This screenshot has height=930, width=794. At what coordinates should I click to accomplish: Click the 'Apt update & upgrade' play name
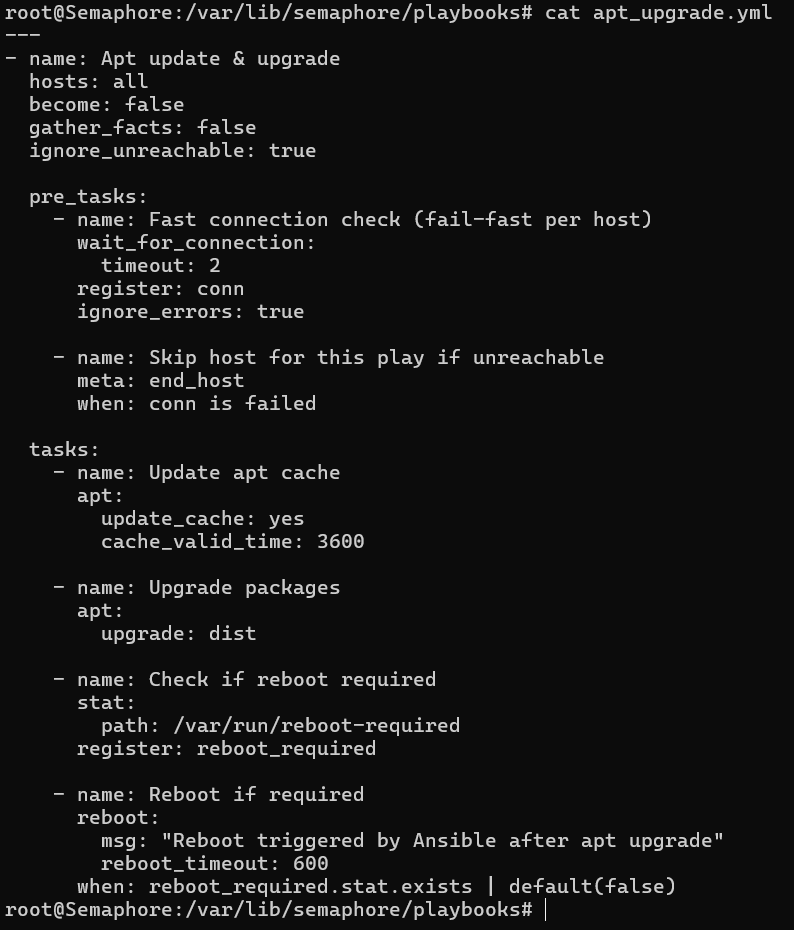pyautogui.click(x=244, y=59)
